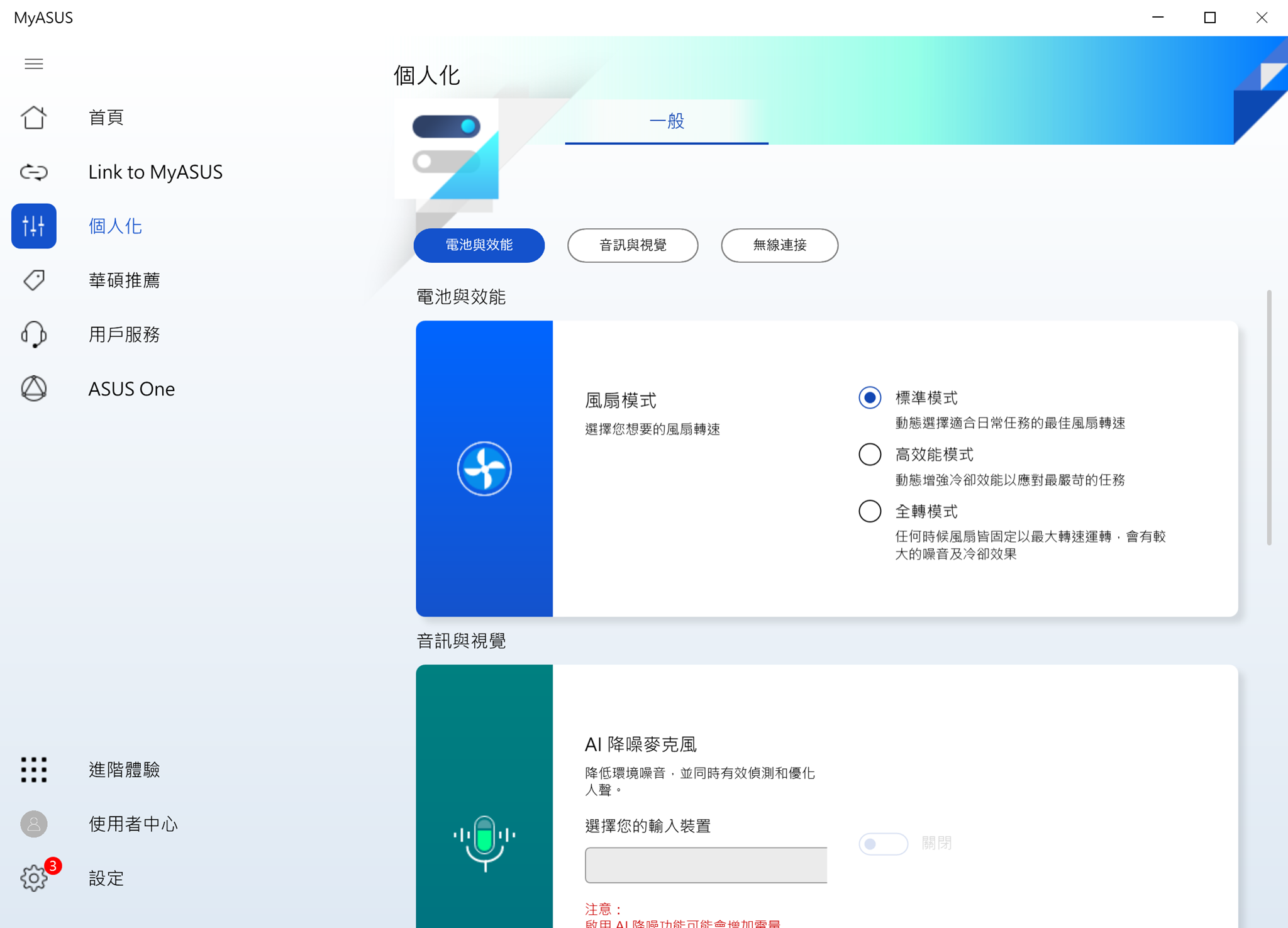
Task: Open the input device selection dropdown
Action: (706, 865)
